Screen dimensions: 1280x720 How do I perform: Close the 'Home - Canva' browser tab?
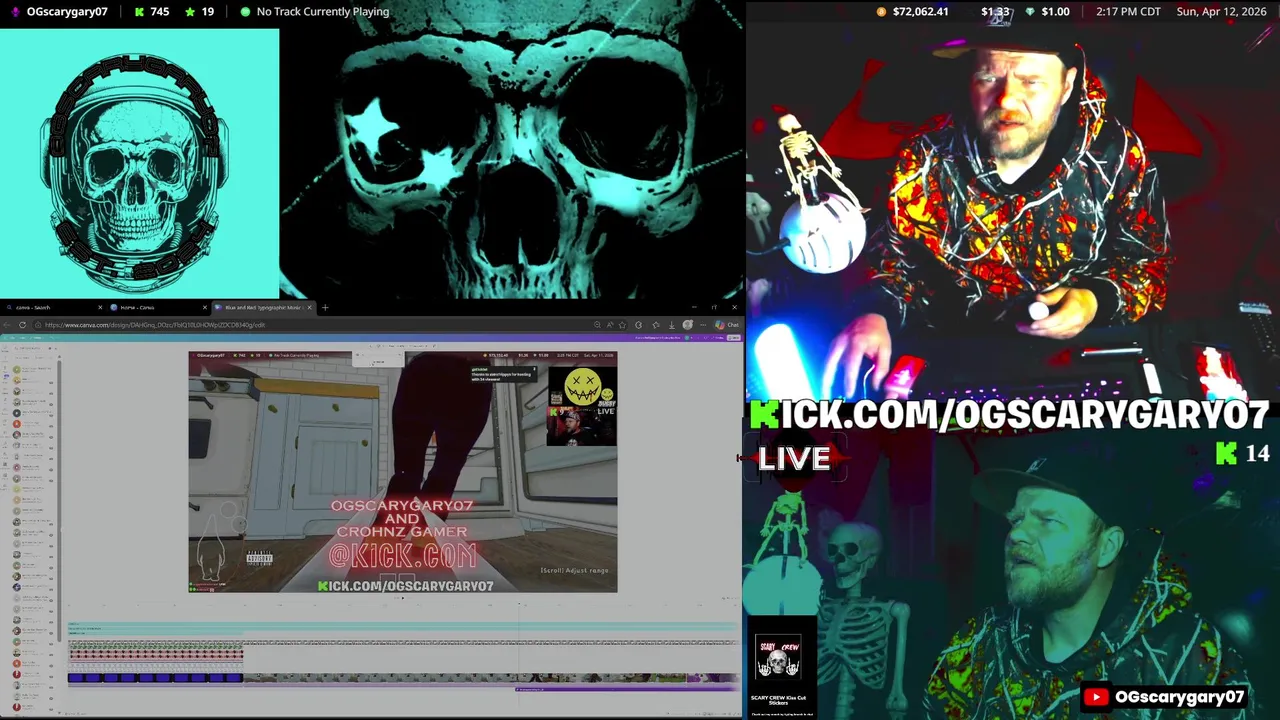pyautogui.click(x=205, y=307)
